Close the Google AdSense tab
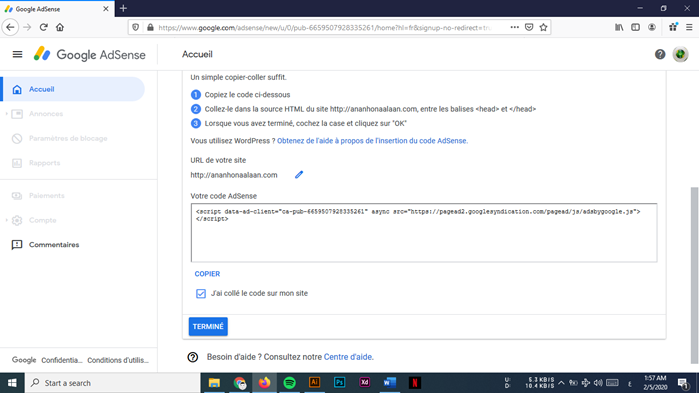 (106, 8)
